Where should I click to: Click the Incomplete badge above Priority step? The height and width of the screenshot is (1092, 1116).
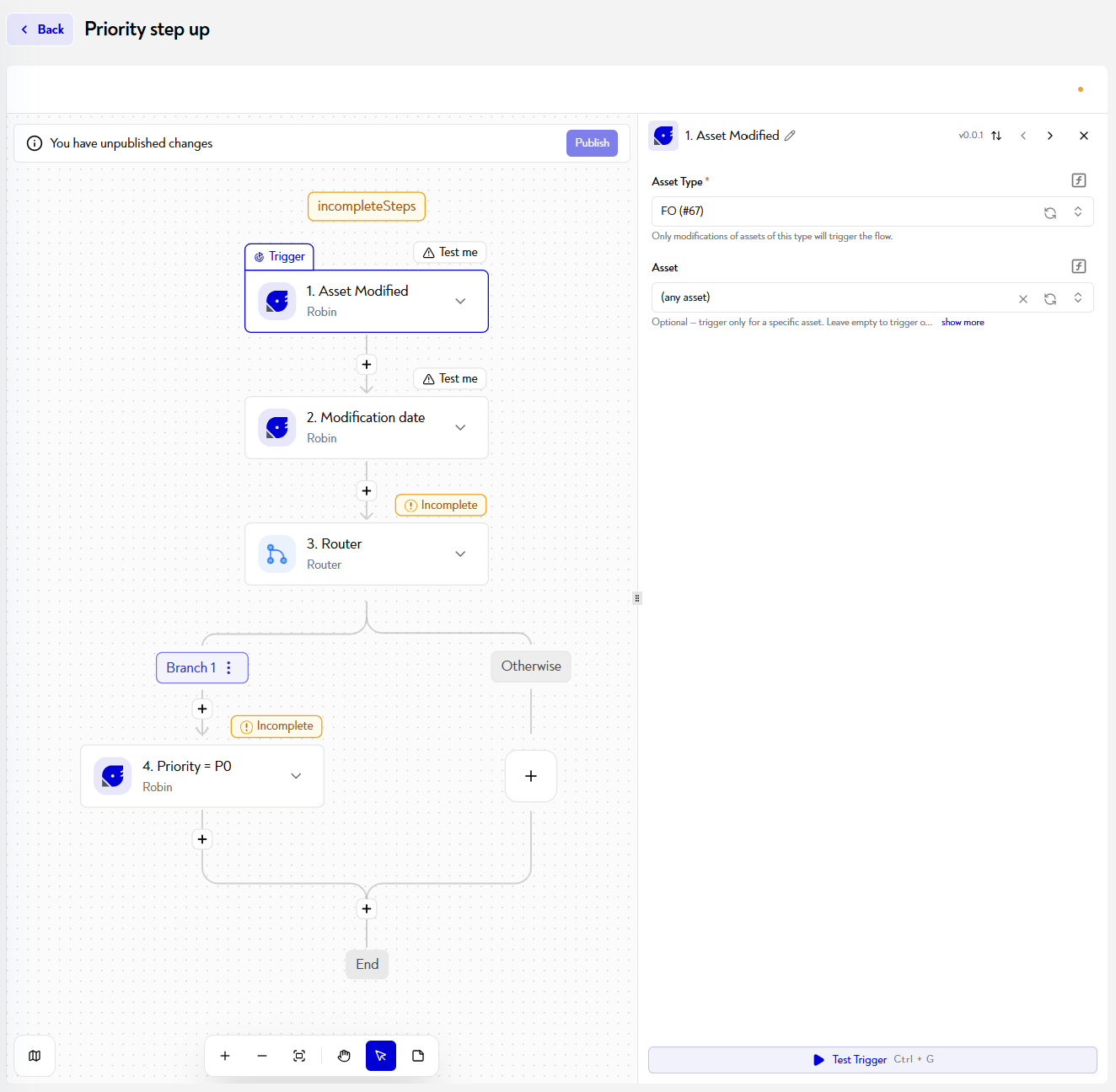[276, 725]
